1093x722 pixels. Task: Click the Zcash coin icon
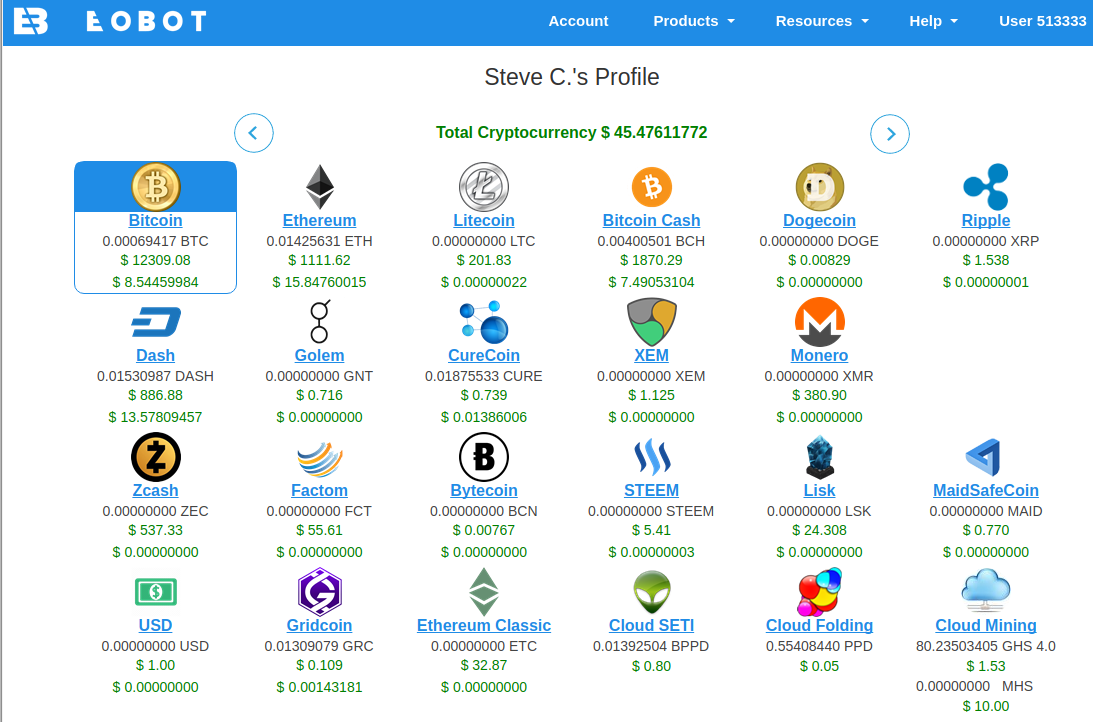point(155,457)
